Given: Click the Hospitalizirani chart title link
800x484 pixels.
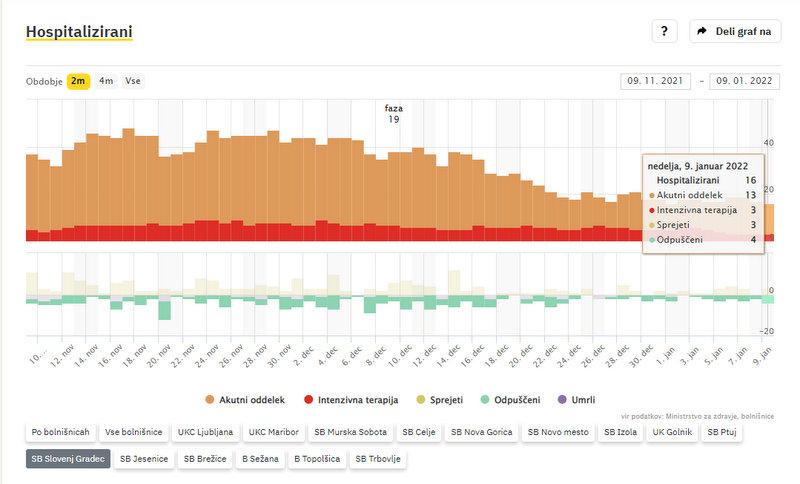Looking at the screenshot, I should click(x=78, y=32).
